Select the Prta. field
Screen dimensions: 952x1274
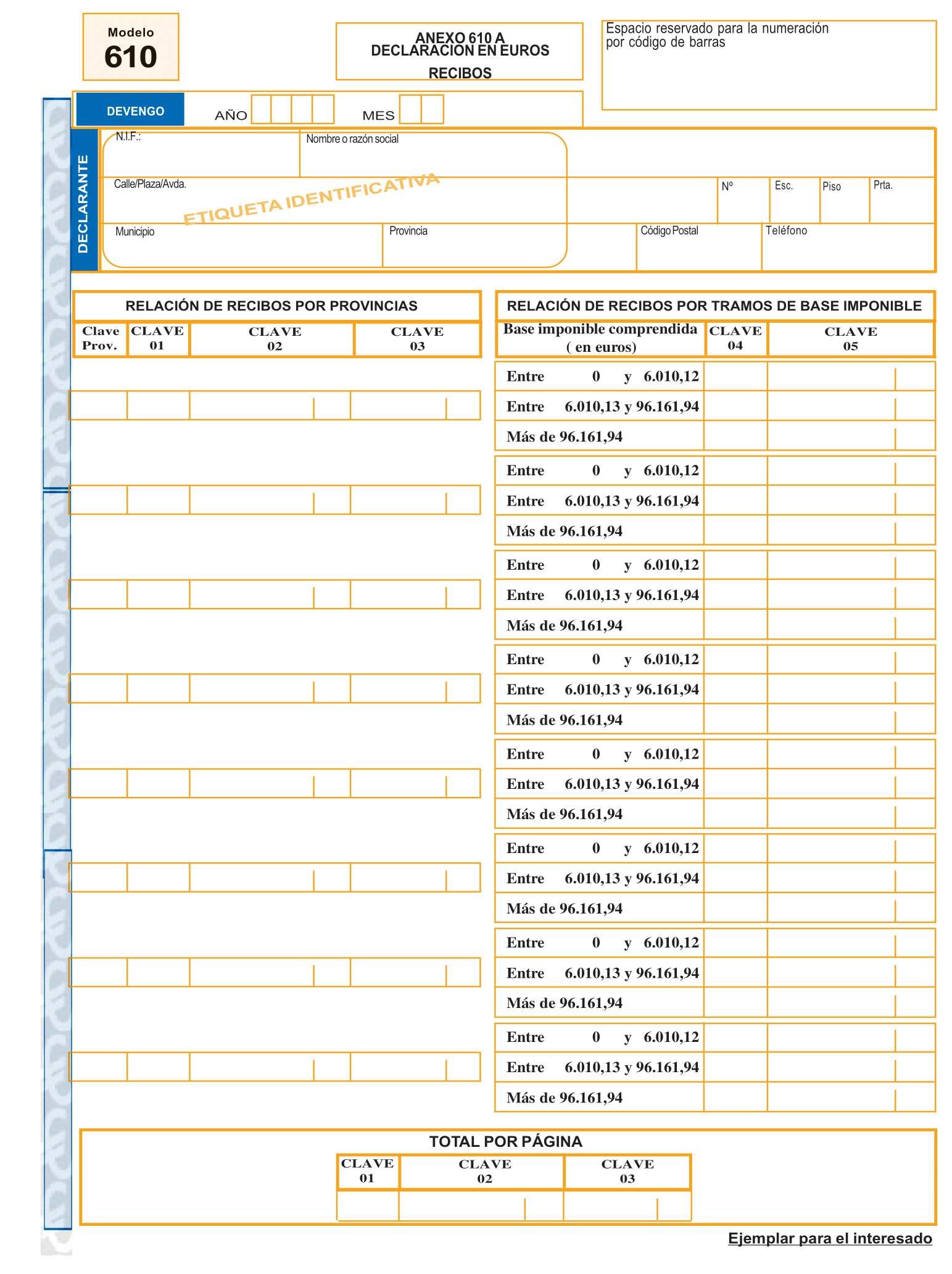[x=902, y=200]
